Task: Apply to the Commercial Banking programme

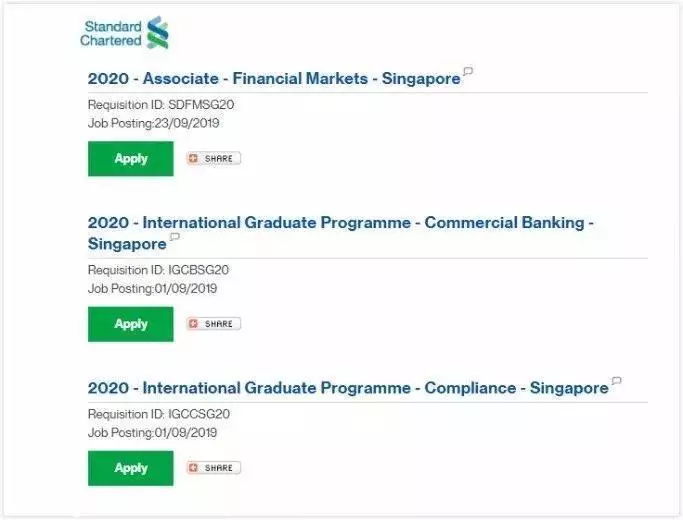Action: (131, 324)
